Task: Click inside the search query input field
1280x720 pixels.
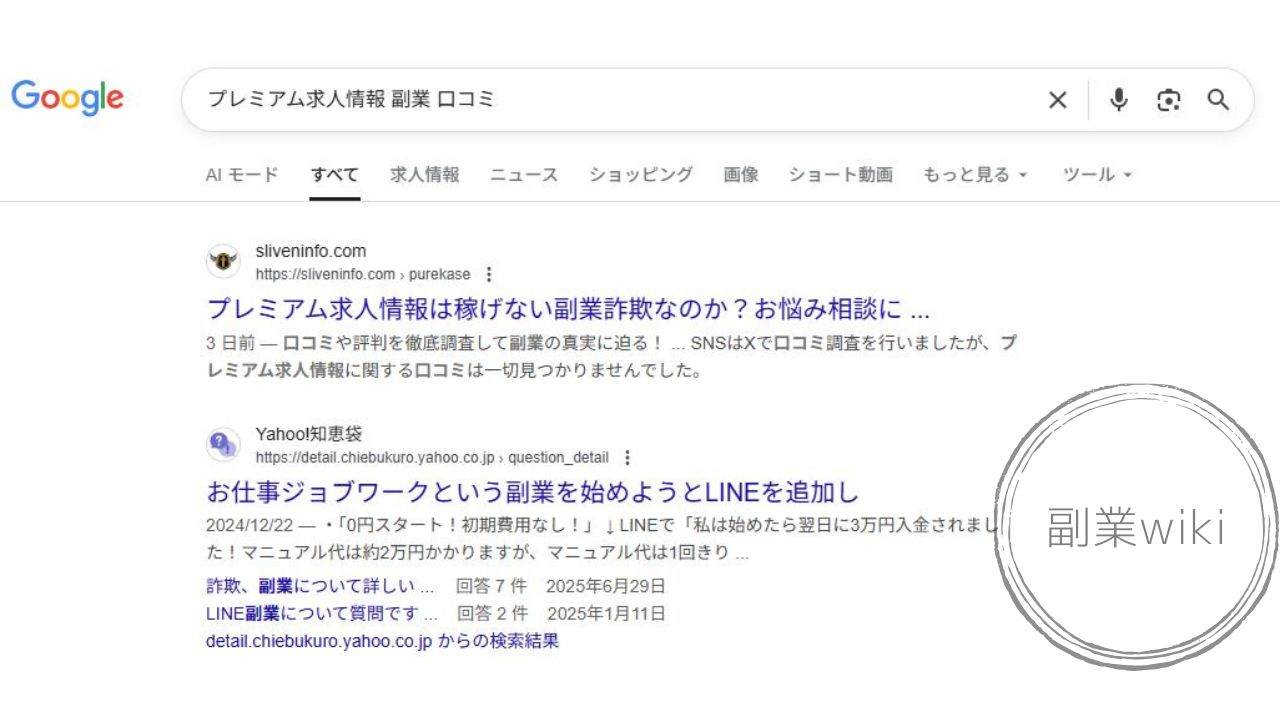Action: [x=600, y=100]
